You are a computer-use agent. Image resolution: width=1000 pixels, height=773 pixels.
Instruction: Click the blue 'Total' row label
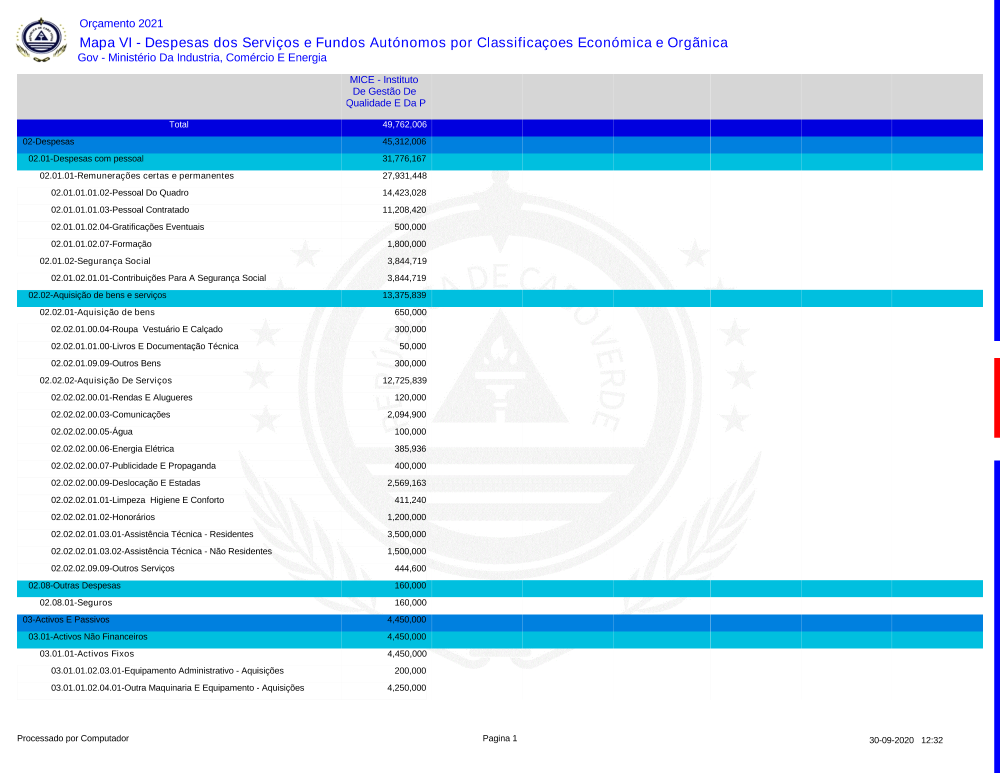(179, 125)
